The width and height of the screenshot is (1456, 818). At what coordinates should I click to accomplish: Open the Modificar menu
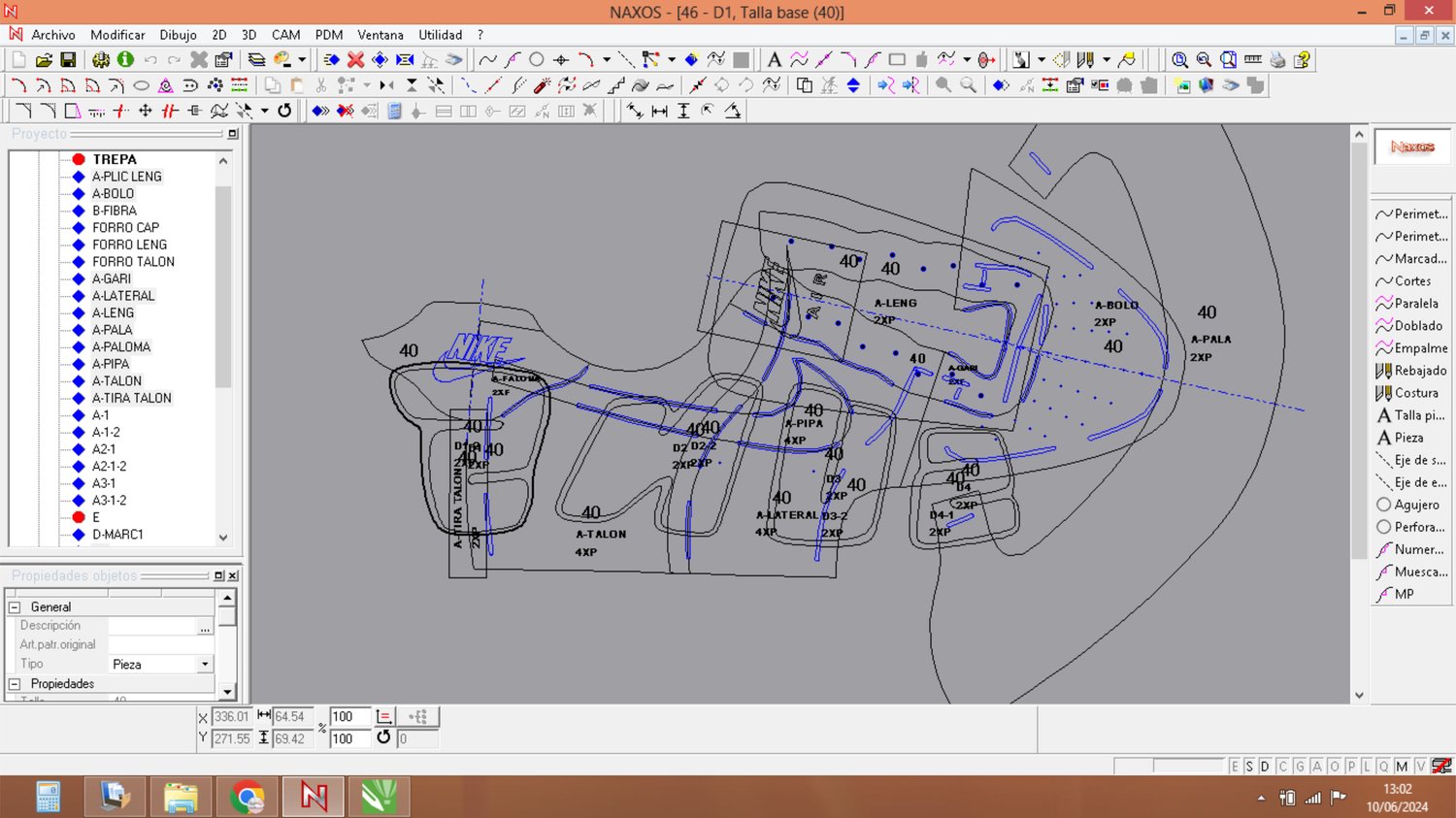pyautogui.click(x=117, y=35)
